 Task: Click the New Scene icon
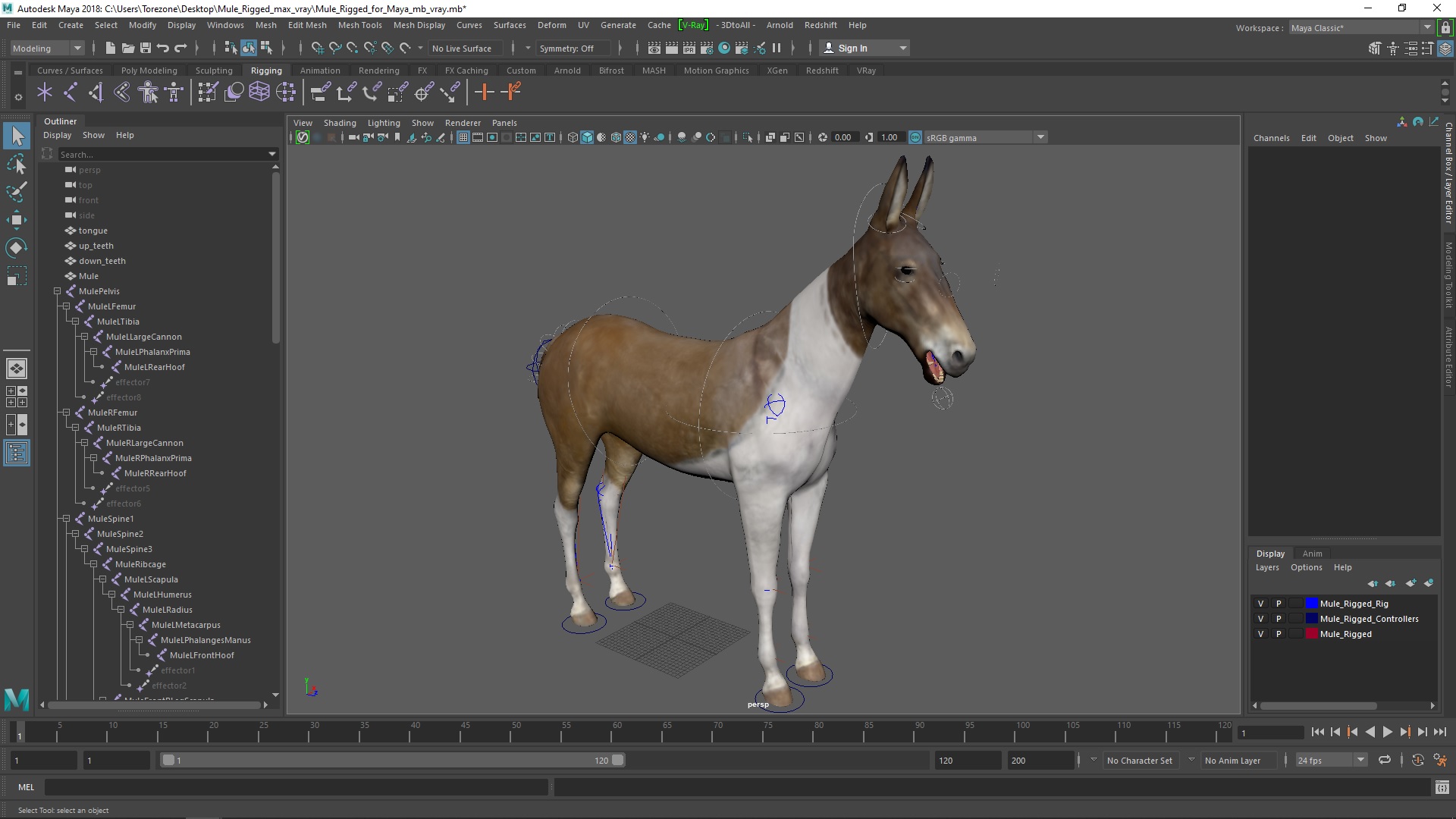tap(110, 48)
